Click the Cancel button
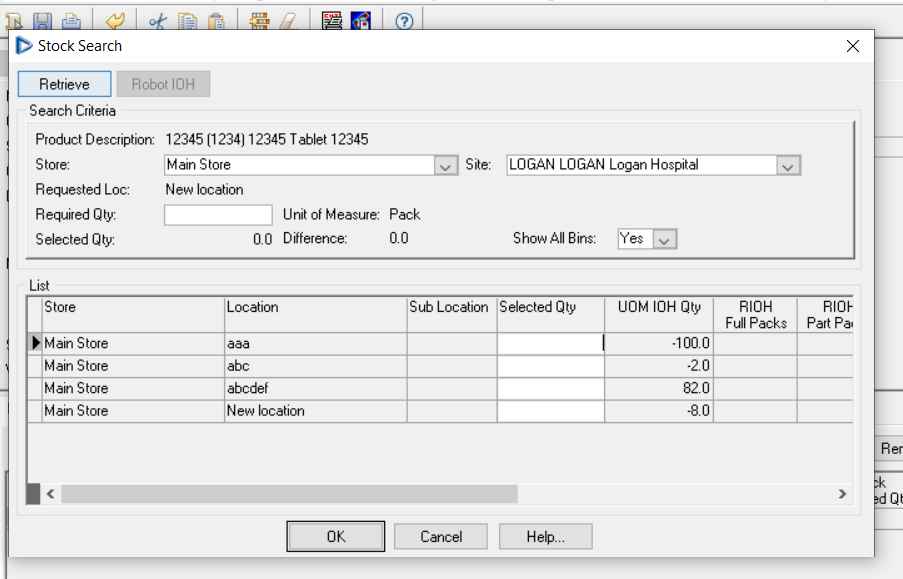 point(441,537)
